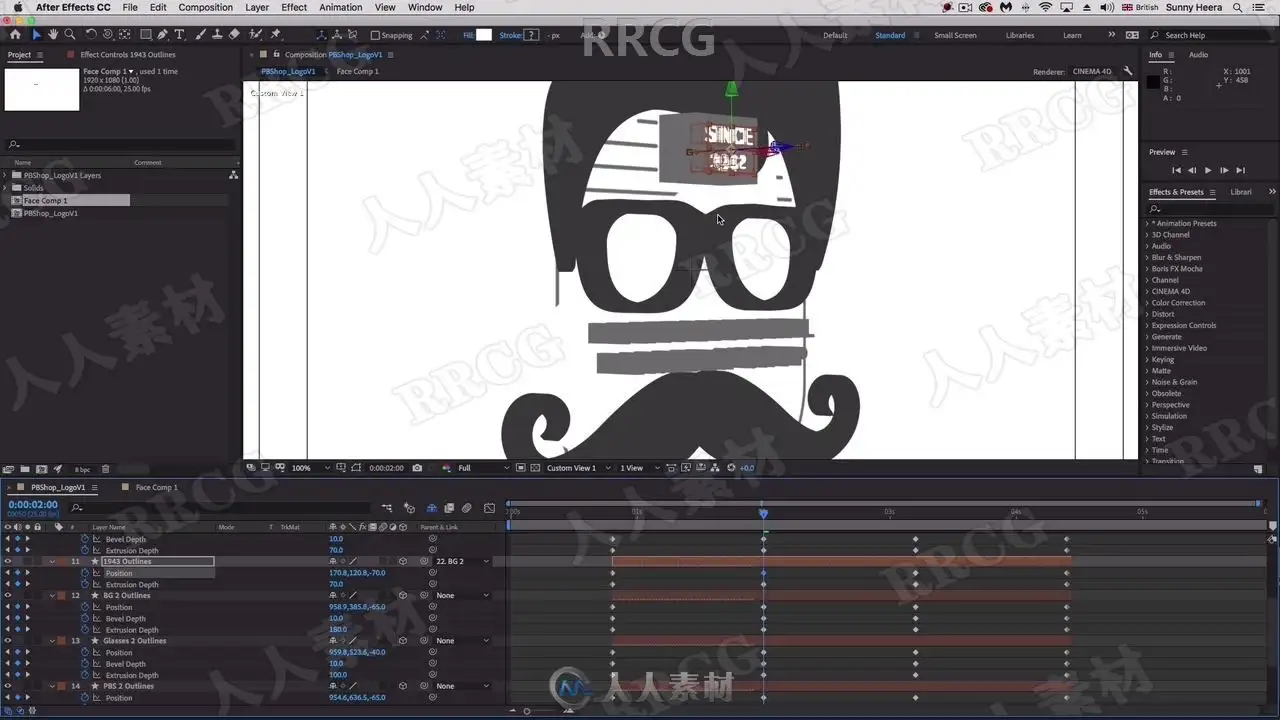Select the Clone Stamp tool
The width and height of the screenshot is (1280, 720).
[x=217, y=35]
